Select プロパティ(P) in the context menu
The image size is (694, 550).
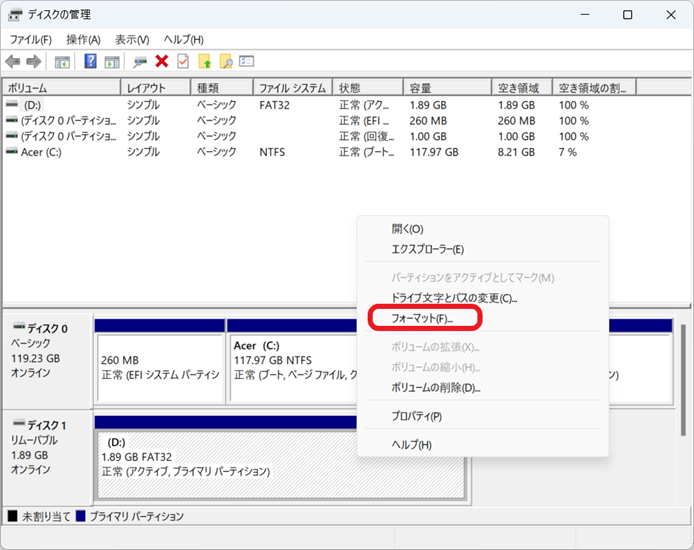416,416
